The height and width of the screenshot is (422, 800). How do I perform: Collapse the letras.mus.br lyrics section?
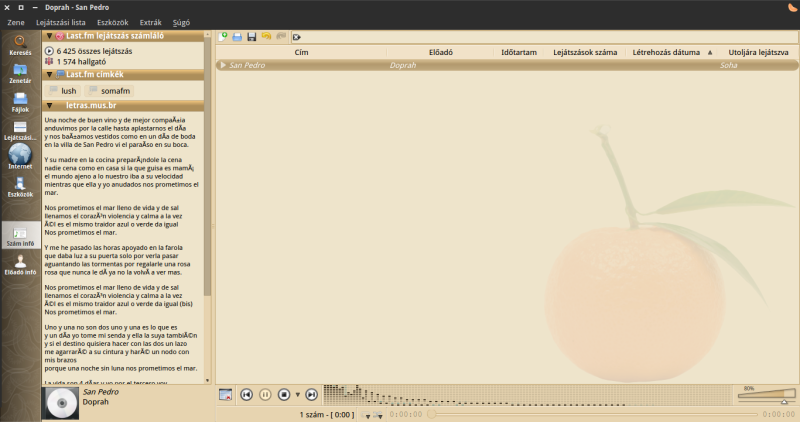tap(49, 106)
